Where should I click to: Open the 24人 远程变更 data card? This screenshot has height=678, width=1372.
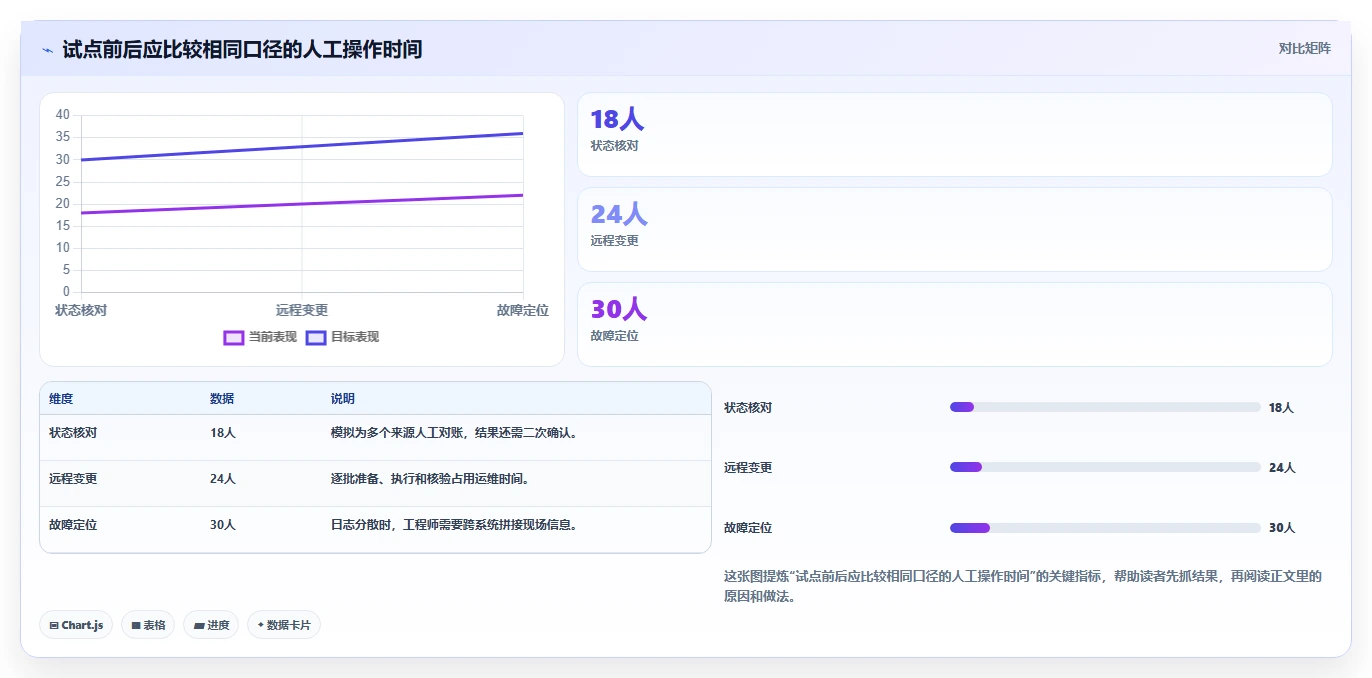click(955, 230)
